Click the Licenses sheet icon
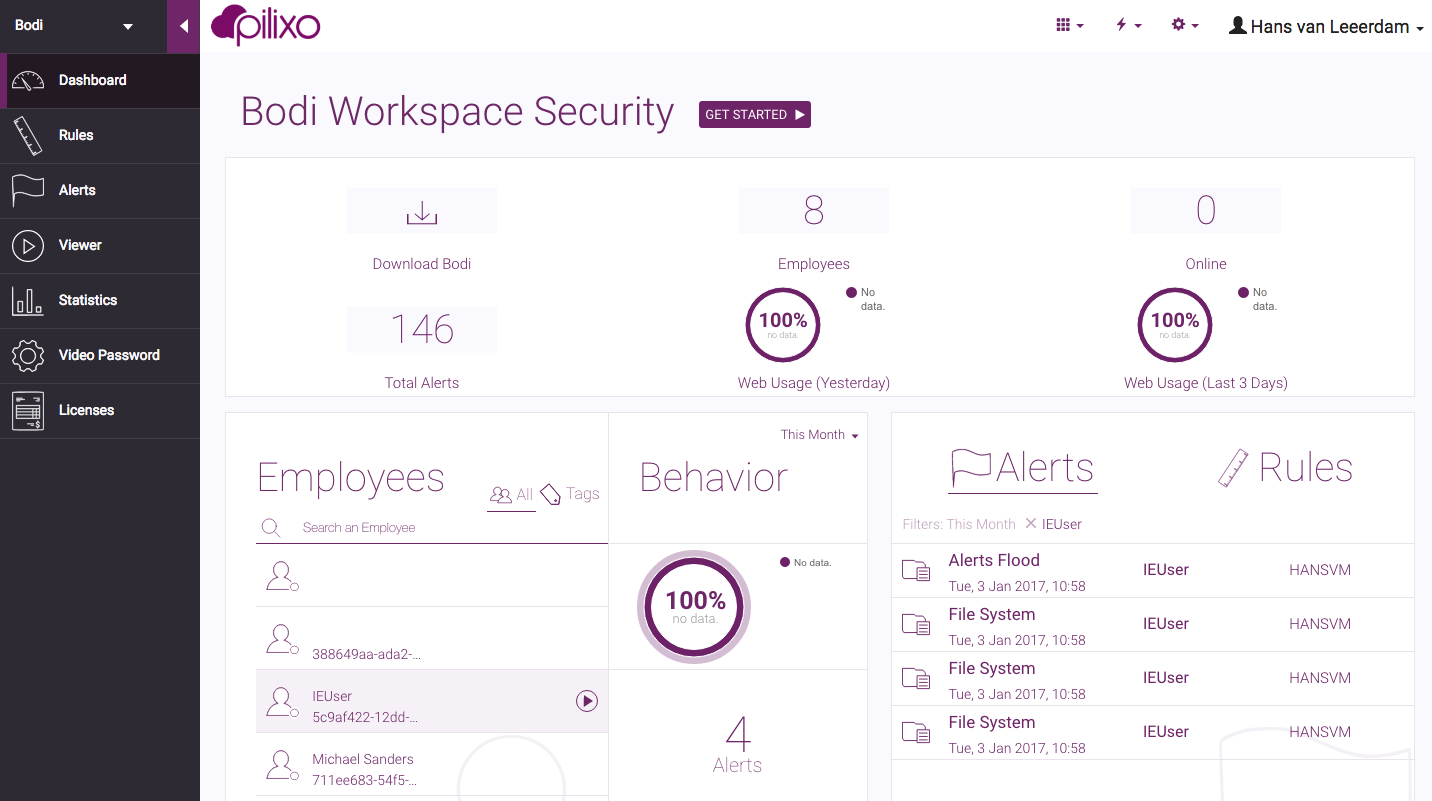The width and height of the screenshot is (1432, 801). pyautogui.click(x=28, y=410)
